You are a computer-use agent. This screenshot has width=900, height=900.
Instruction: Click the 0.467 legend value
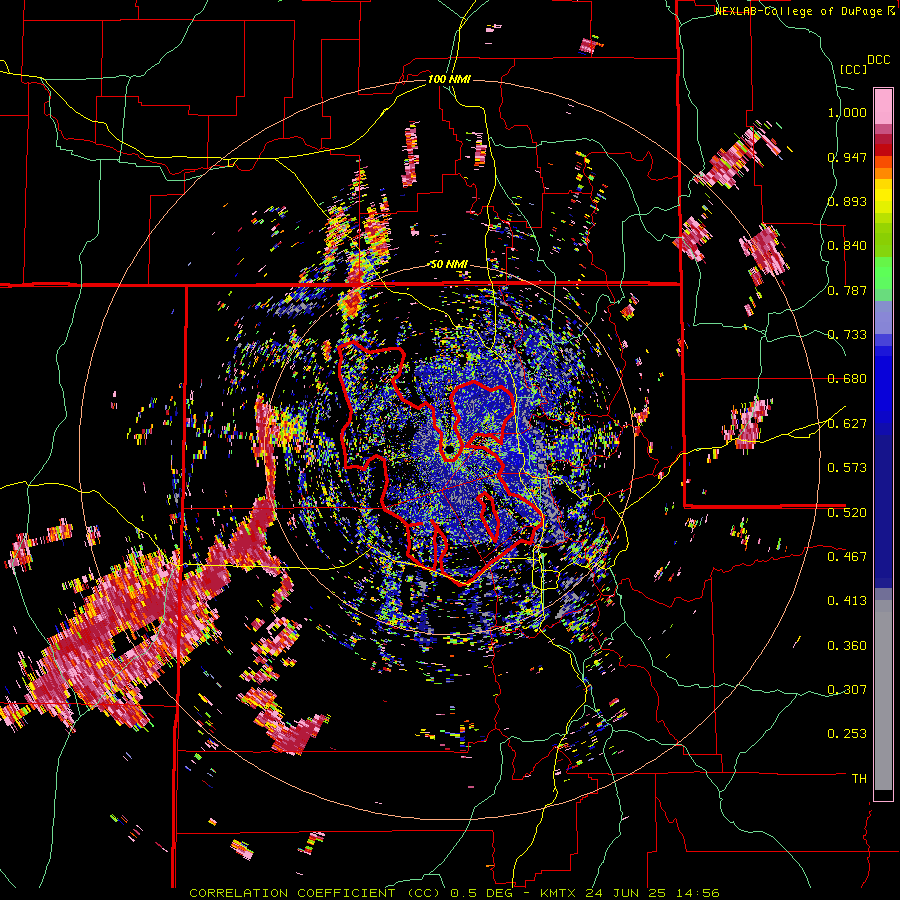click(x=847, y=557)
